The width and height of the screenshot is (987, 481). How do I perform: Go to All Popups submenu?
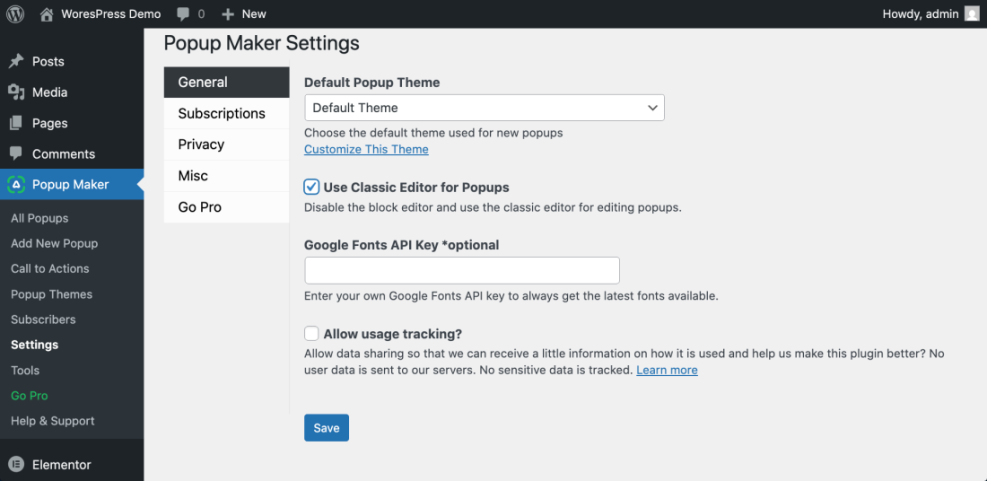click(40, 218)
